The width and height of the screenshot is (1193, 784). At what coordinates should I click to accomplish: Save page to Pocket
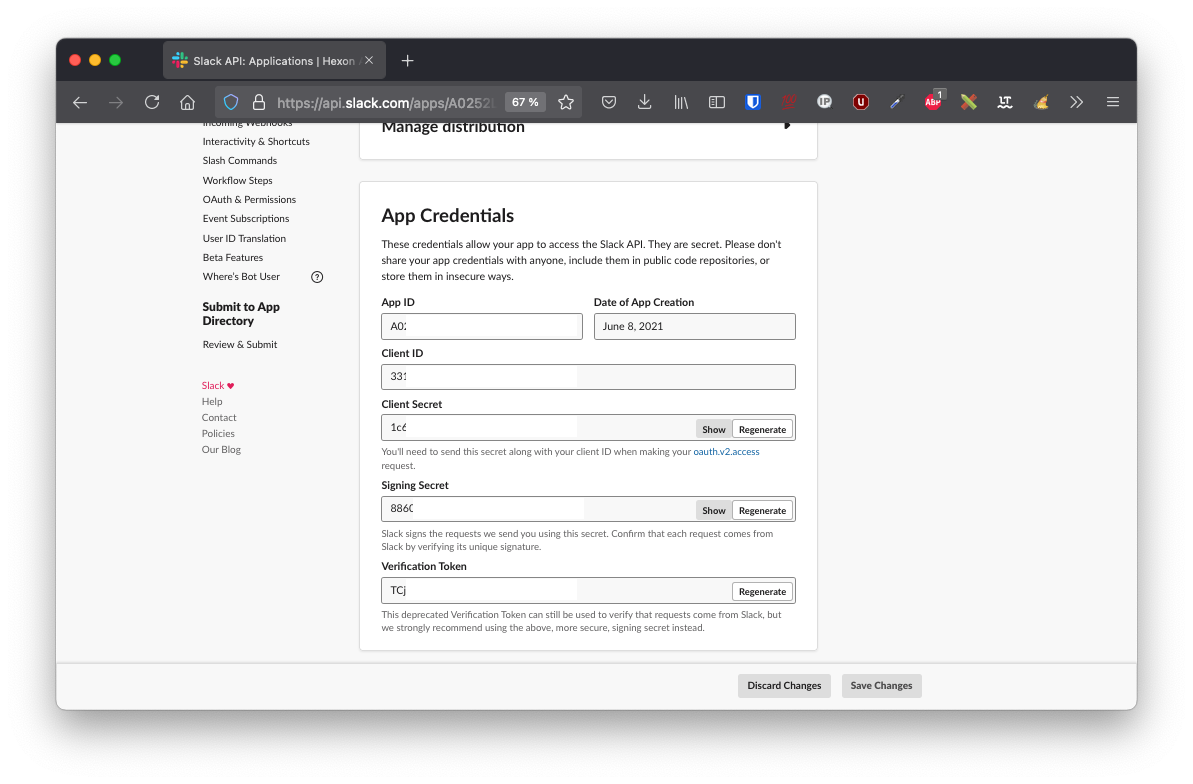click(609, 102)
